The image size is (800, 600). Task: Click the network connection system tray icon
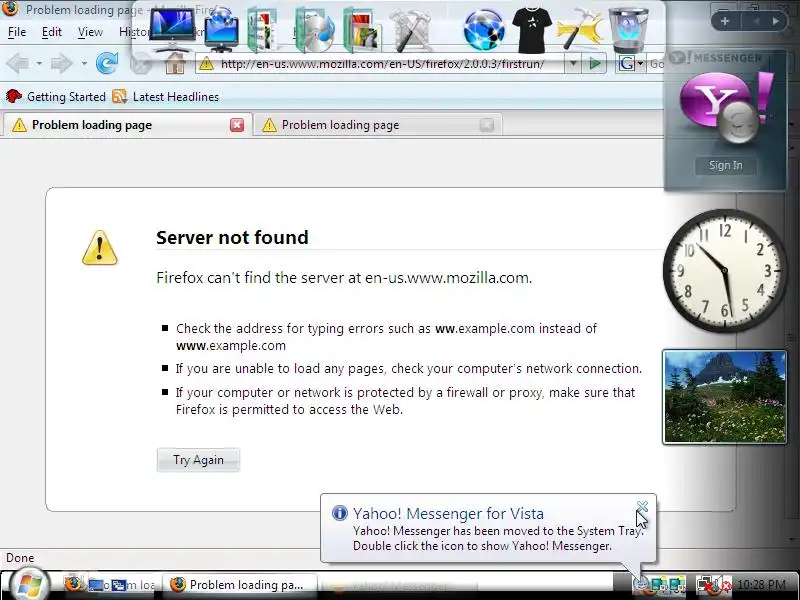pos(705,584)
